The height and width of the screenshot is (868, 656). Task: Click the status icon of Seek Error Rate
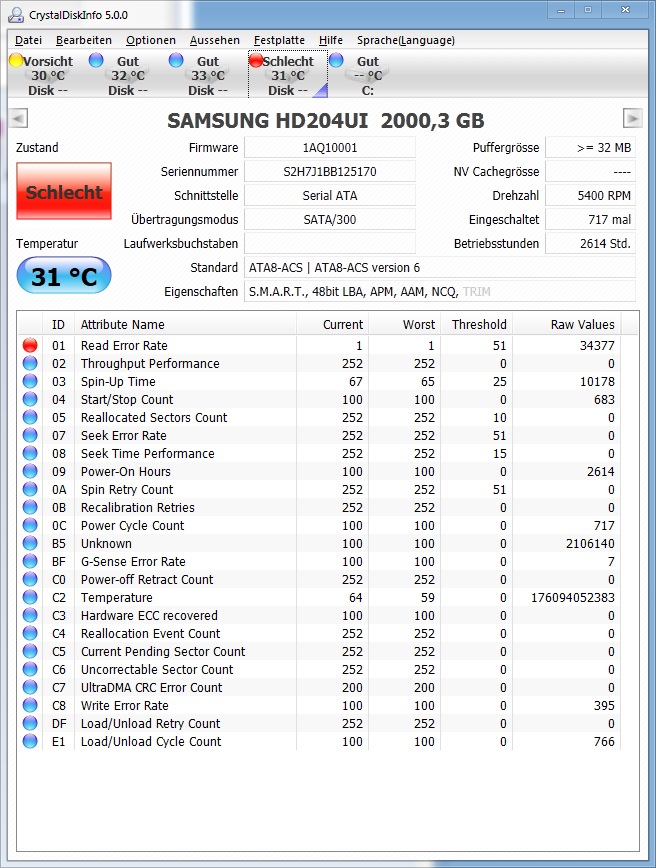click(30, 435)
